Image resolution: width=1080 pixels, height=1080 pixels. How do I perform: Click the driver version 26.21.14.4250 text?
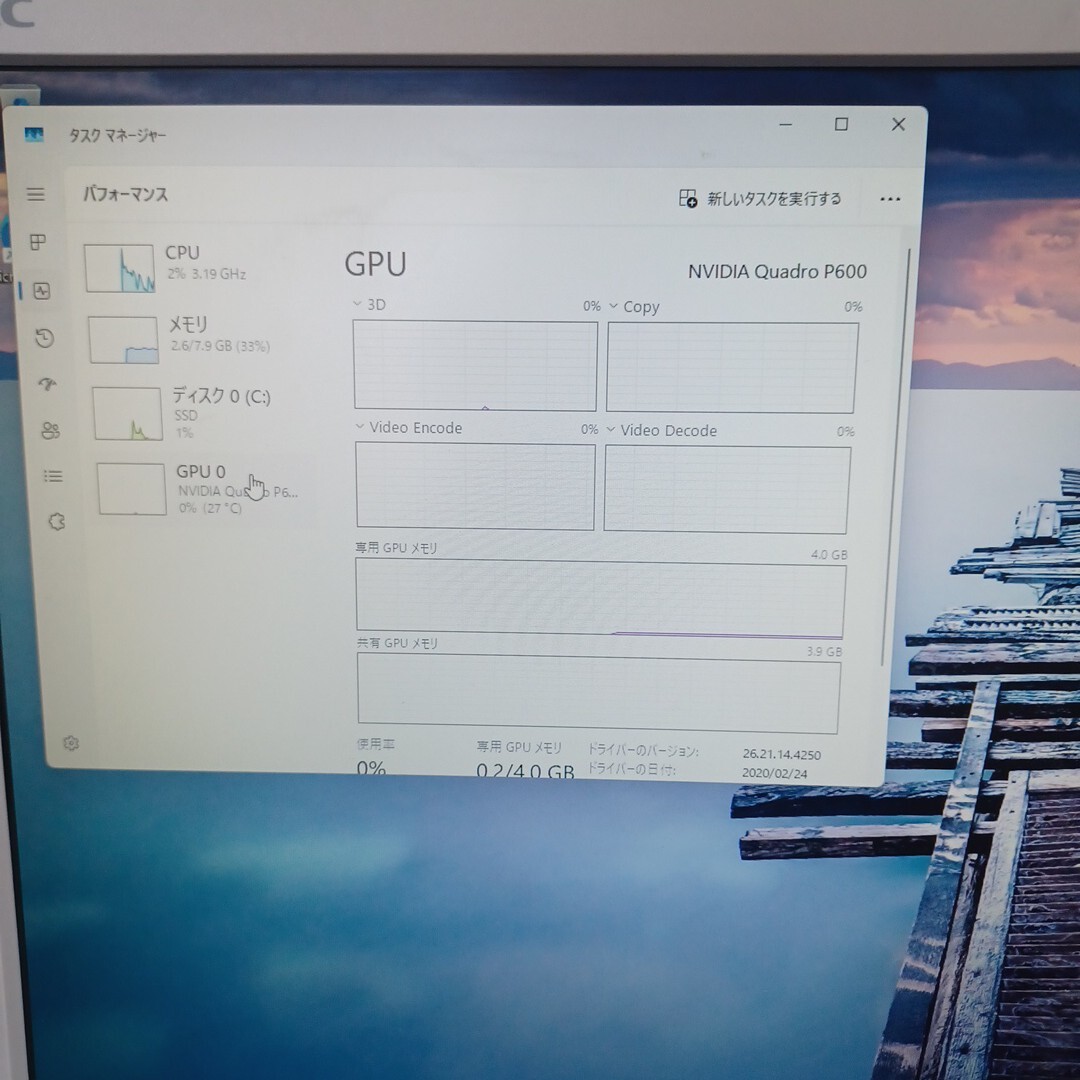[781, 755]
